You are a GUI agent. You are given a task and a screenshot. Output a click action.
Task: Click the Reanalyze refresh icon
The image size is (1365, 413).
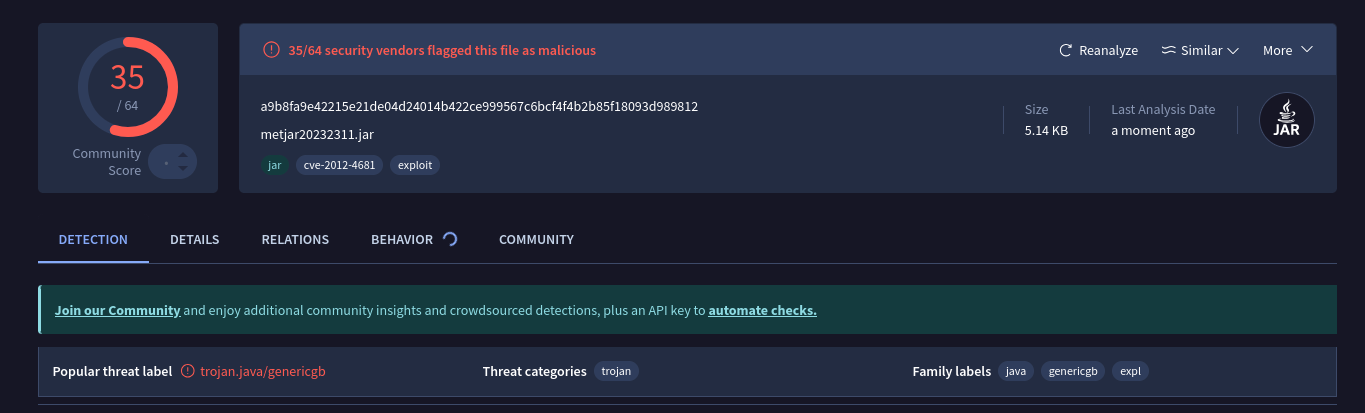tap(1066, 50)
